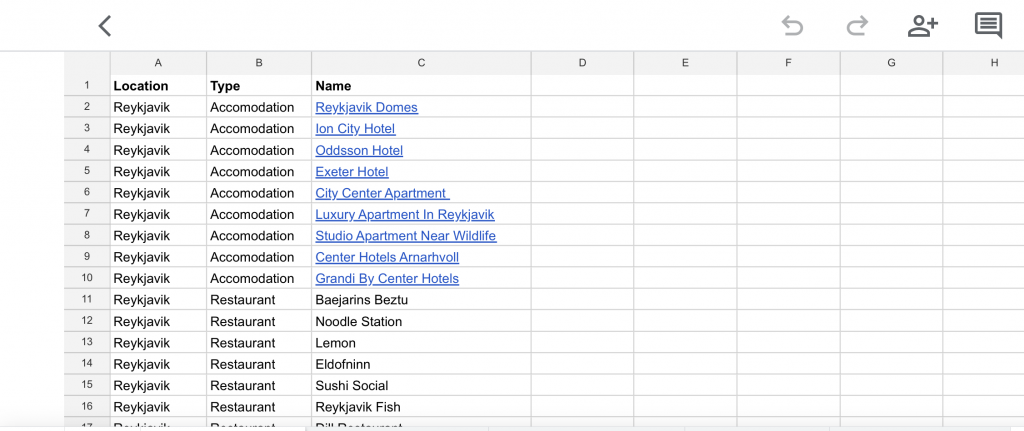This screenshot has width=1024, height=431.
Task: Select empty cell E4
Action: coord(685,150)
